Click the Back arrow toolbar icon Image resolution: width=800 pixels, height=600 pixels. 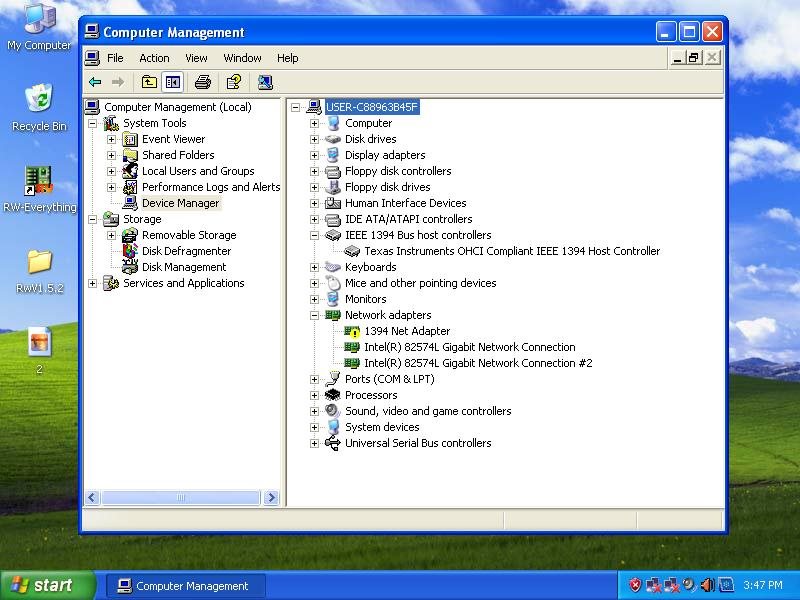point(95,82)
